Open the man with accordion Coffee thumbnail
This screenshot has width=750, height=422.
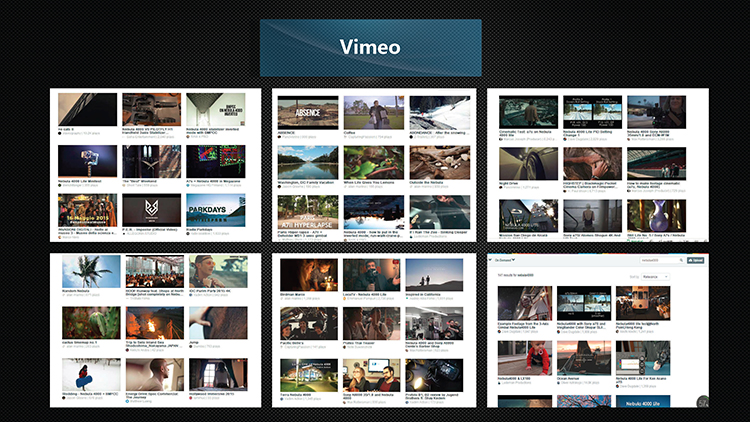pyautogui.click(x=374, y=112)
